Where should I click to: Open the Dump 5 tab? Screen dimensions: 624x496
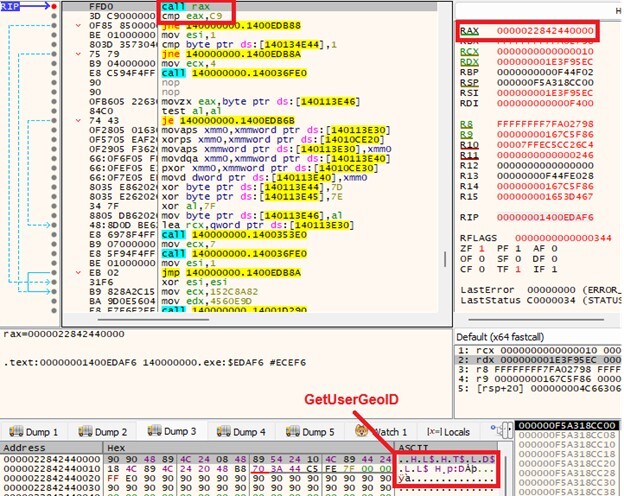point(310,432)
